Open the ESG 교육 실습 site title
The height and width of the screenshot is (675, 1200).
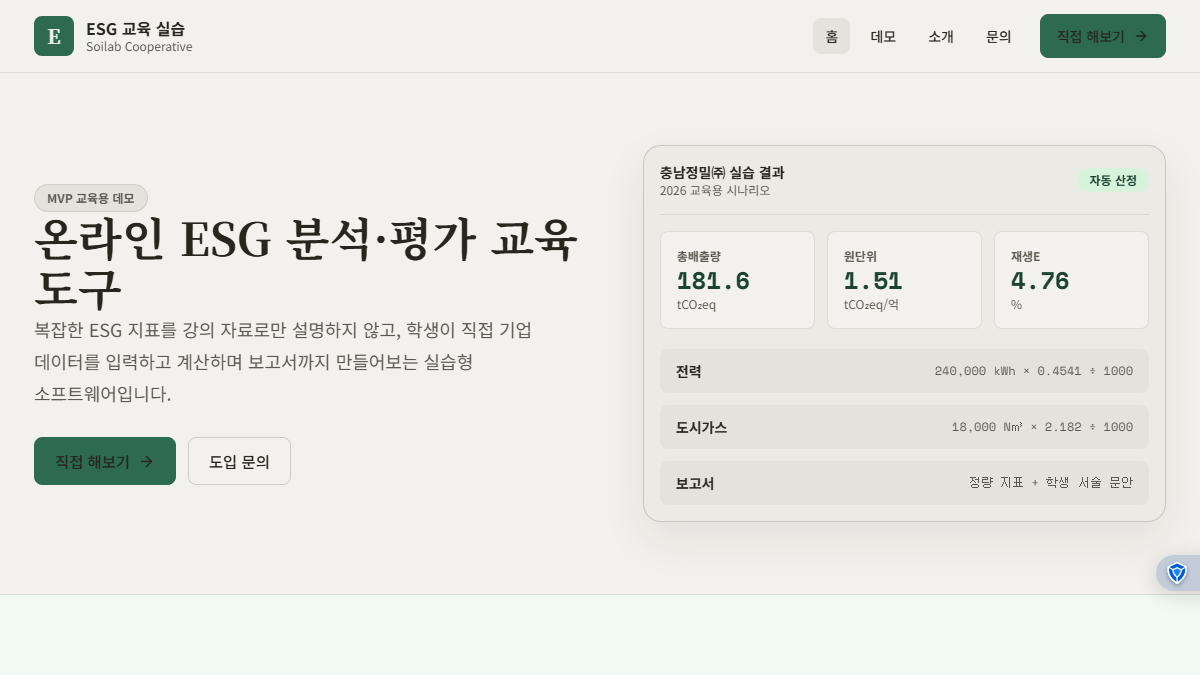pyautogui.click(x=135, y=28)
